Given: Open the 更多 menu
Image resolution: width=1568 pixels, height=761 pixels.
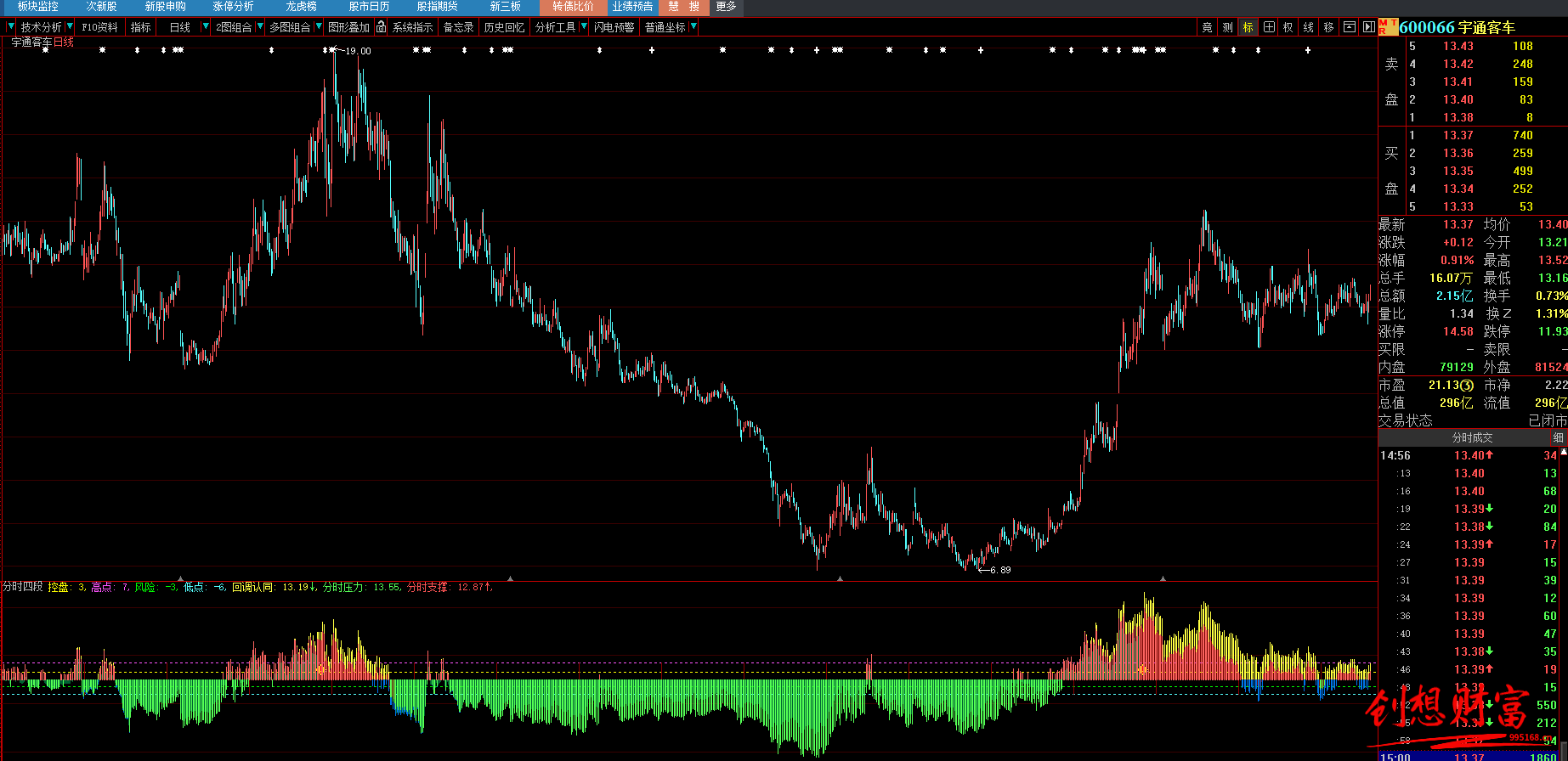Looking at the screenshot, I should (726, 7).
